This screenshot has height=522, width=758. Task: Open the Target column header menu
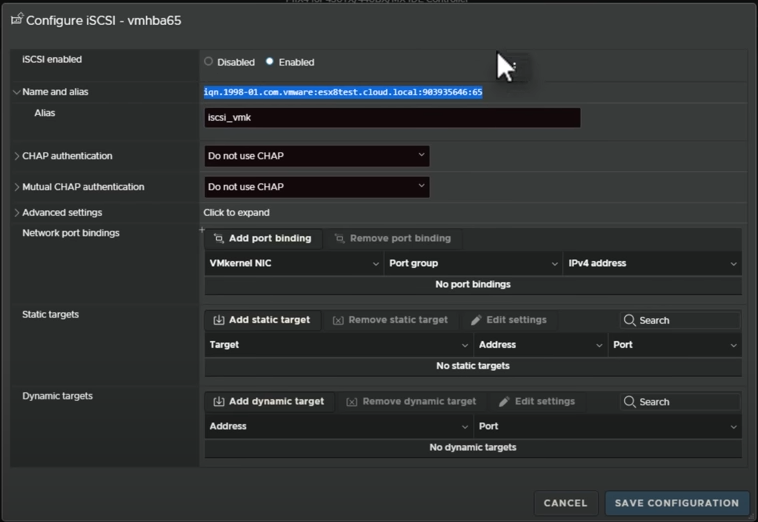(464, 345)
